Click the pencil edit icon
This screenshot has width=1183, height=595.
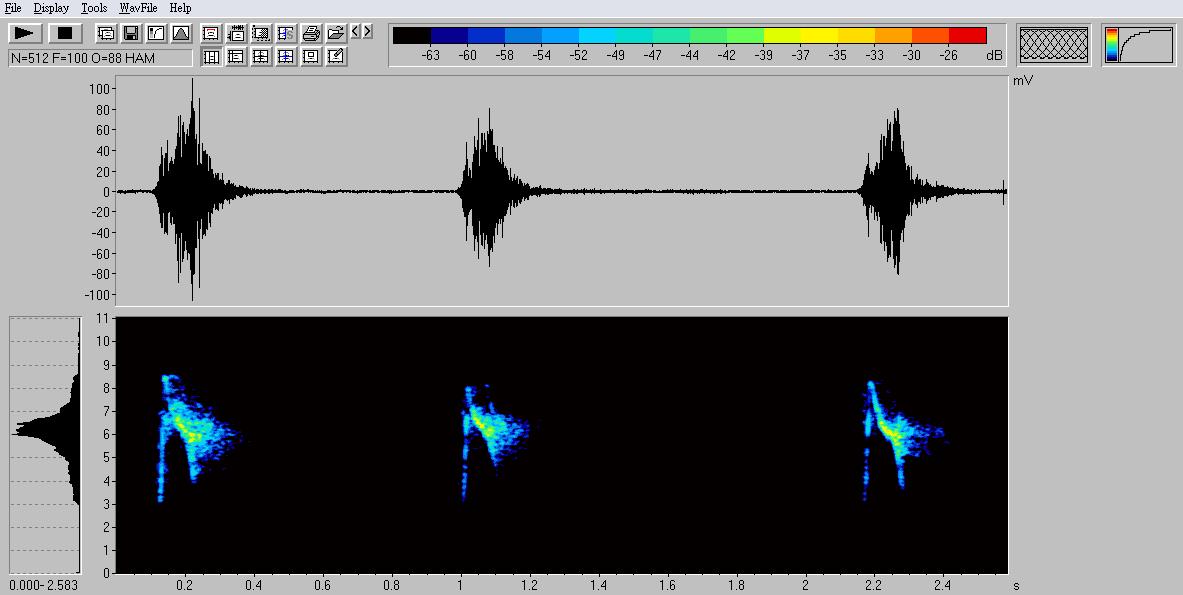click(x=336, y=57)
